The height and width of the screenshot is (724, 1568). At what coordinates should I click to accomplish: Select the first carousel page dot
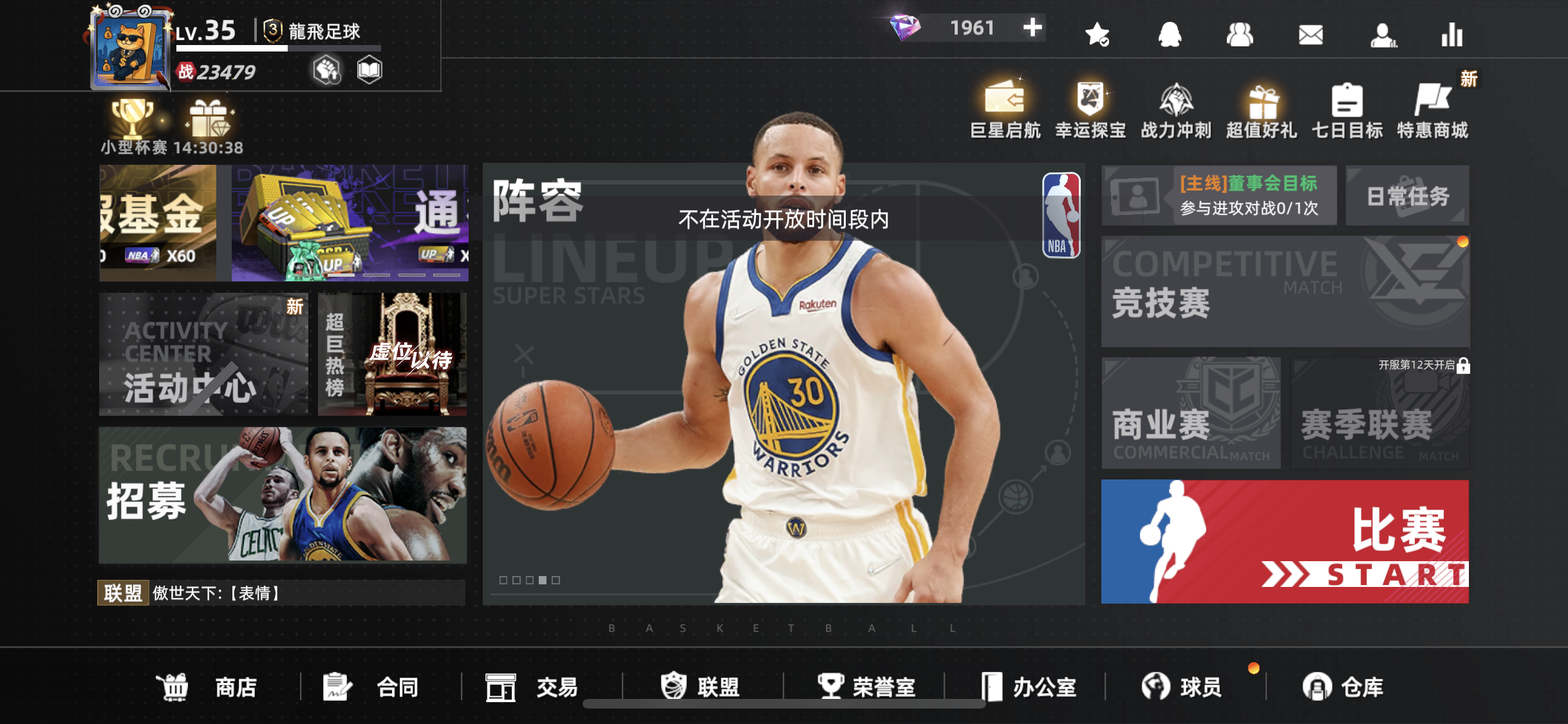pos(503,580)
